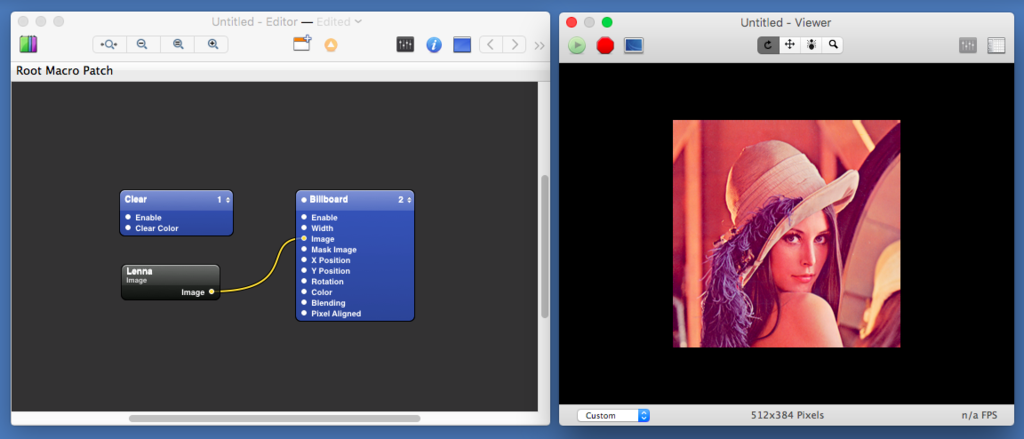1024x439 pixels.
Task: Click the Editor vertical scrollbar thumb
Action: [545, 246]
